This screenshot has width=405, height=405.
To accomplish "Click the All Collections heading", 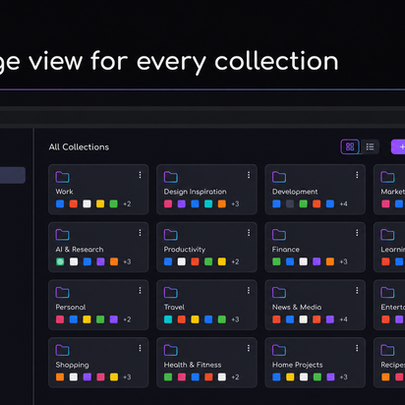I will 79,147.
